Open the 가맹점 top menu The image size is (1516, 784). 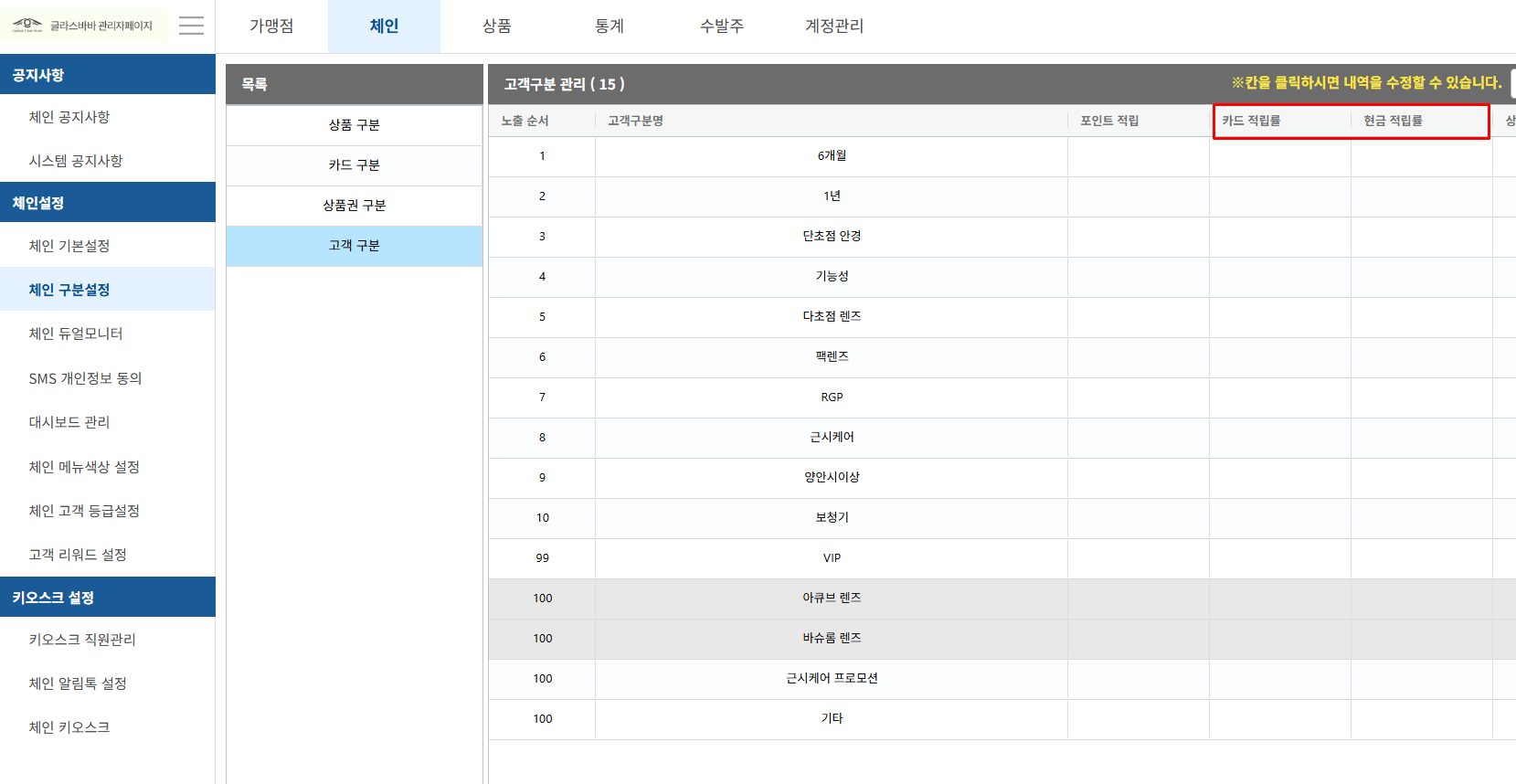coord(271,26)
